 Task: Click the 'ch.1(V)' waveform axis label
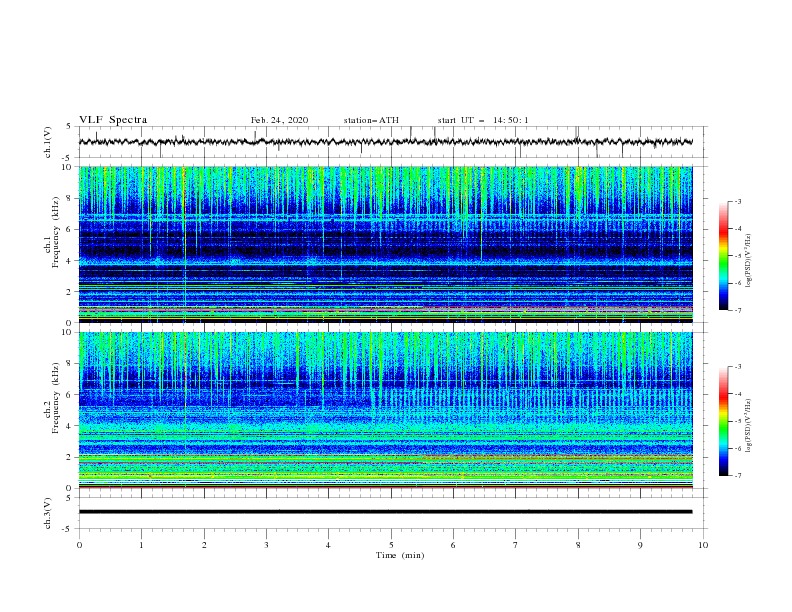point(48,142)
